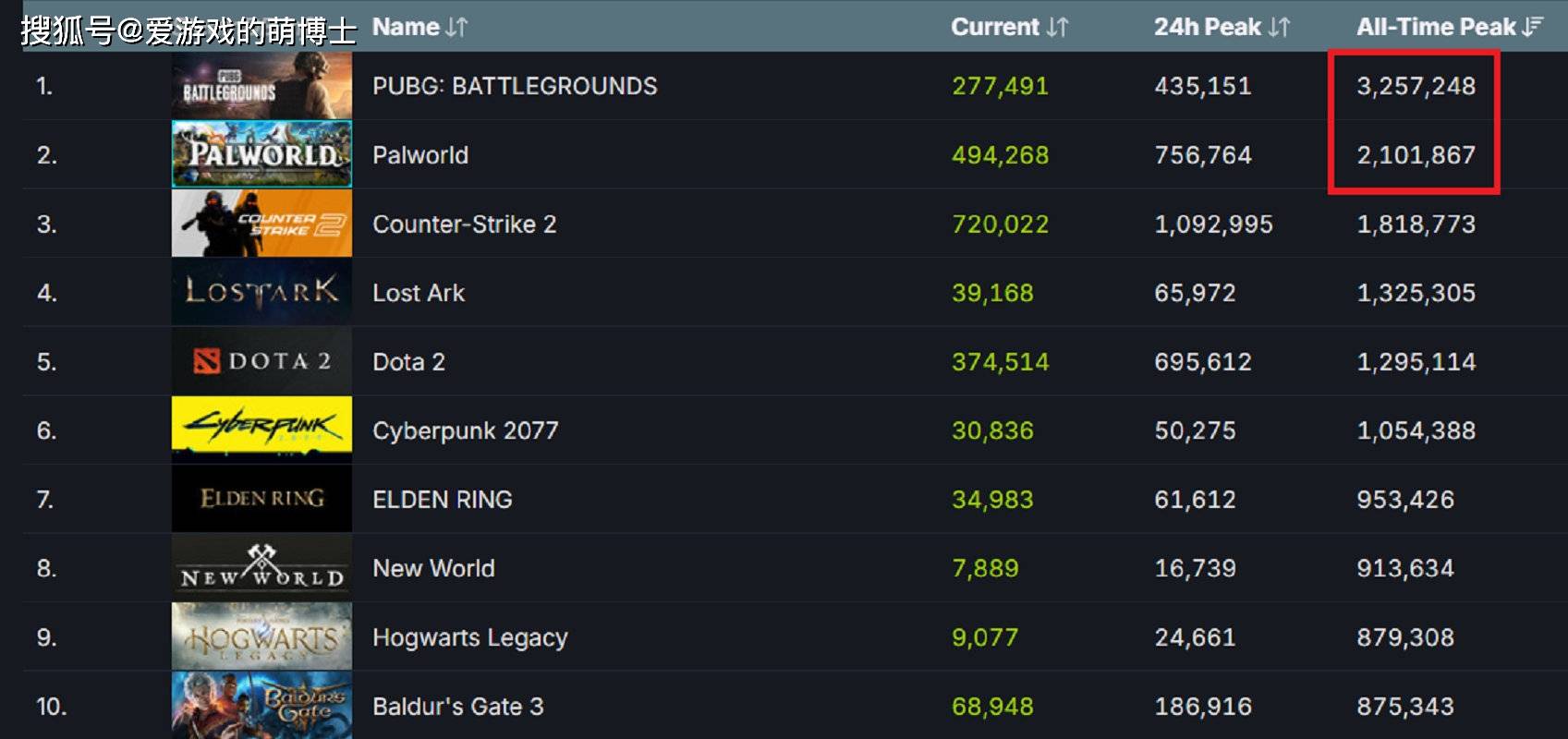Open Palworld game thumbnail
This screenshot has height=739, width=1568.
pos(261,154)
